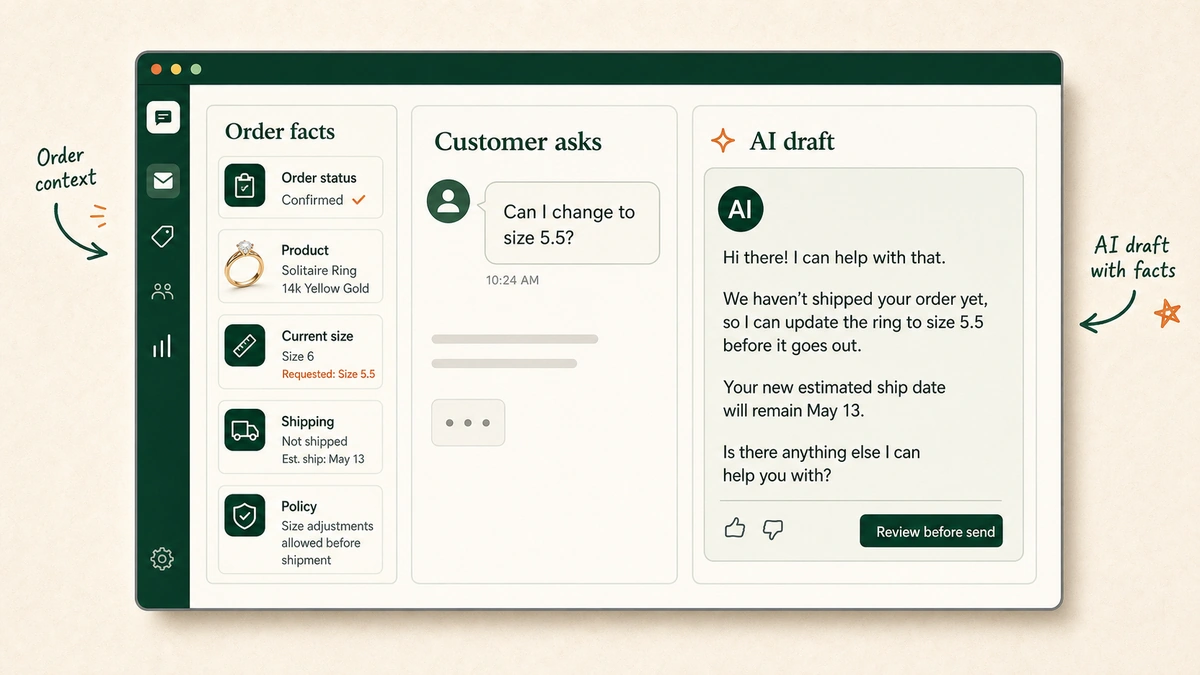This screenshot has width=1200, height=675.
Task: Open the analytics bar chart icon
Action: [162, 347]
